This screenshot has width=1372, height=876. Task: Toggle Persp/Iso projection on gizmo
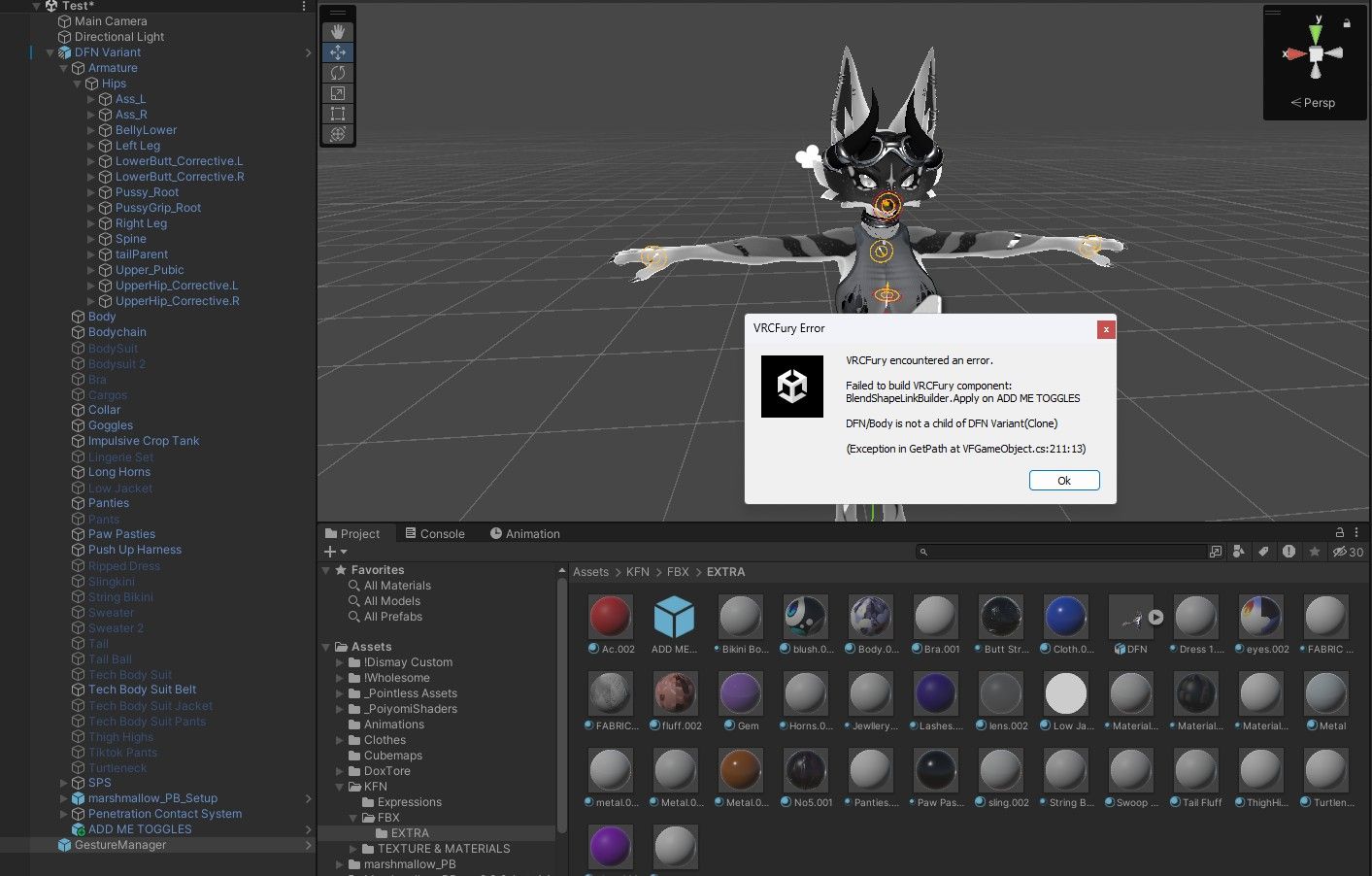pos(1313,103)
